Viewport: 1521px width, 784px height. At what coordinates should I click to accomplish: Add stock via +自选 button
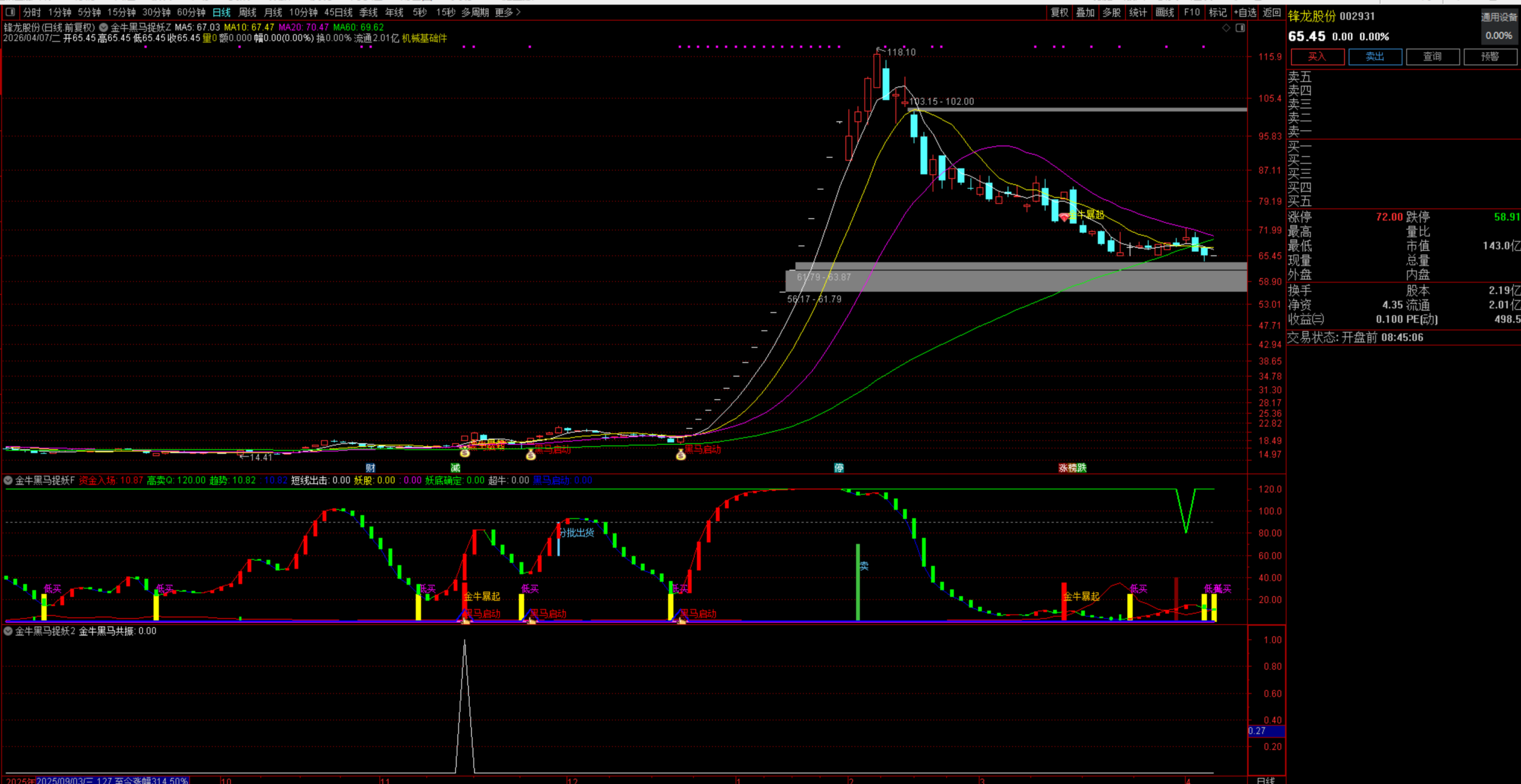(1245, 12)
